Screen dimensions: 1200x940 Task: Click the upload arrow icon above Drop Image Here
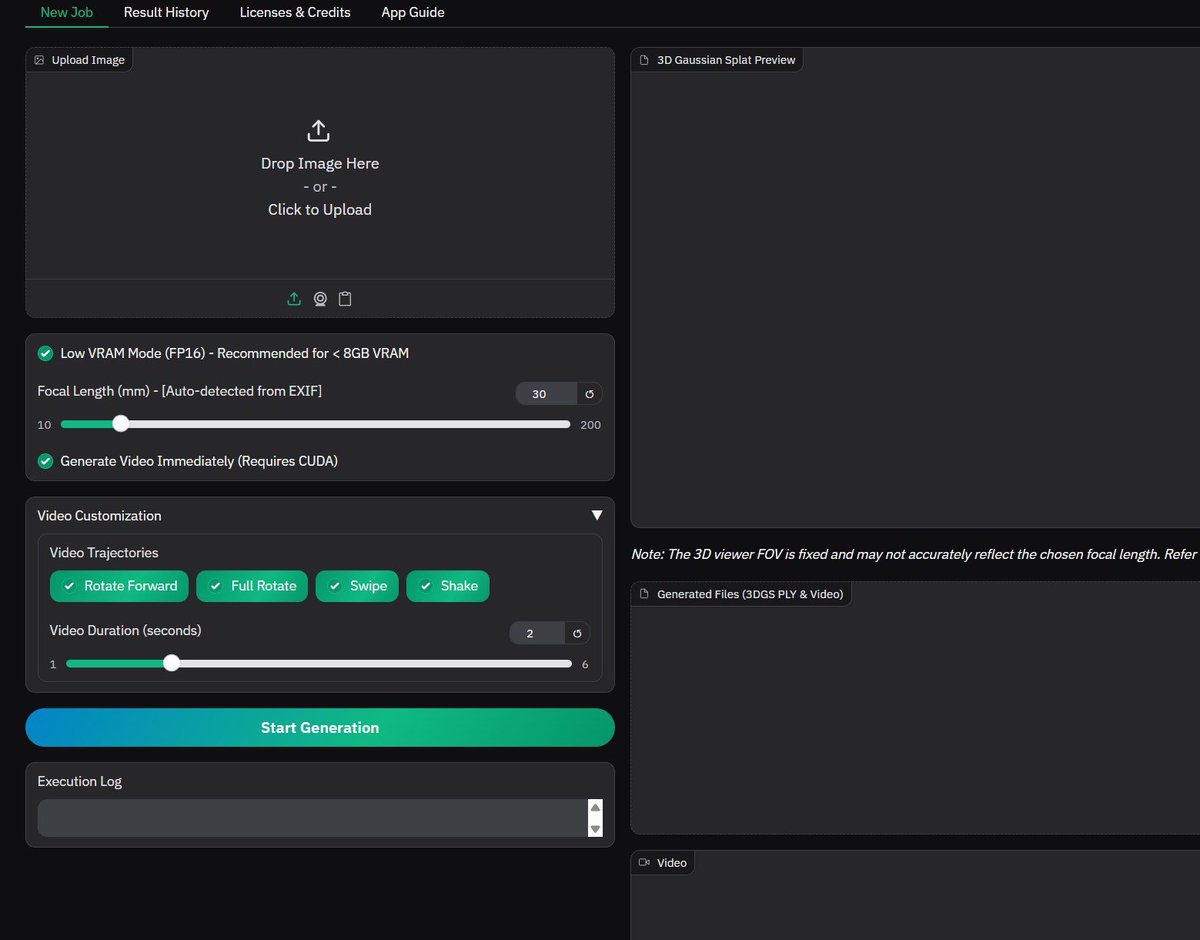(x=318, y=131)
